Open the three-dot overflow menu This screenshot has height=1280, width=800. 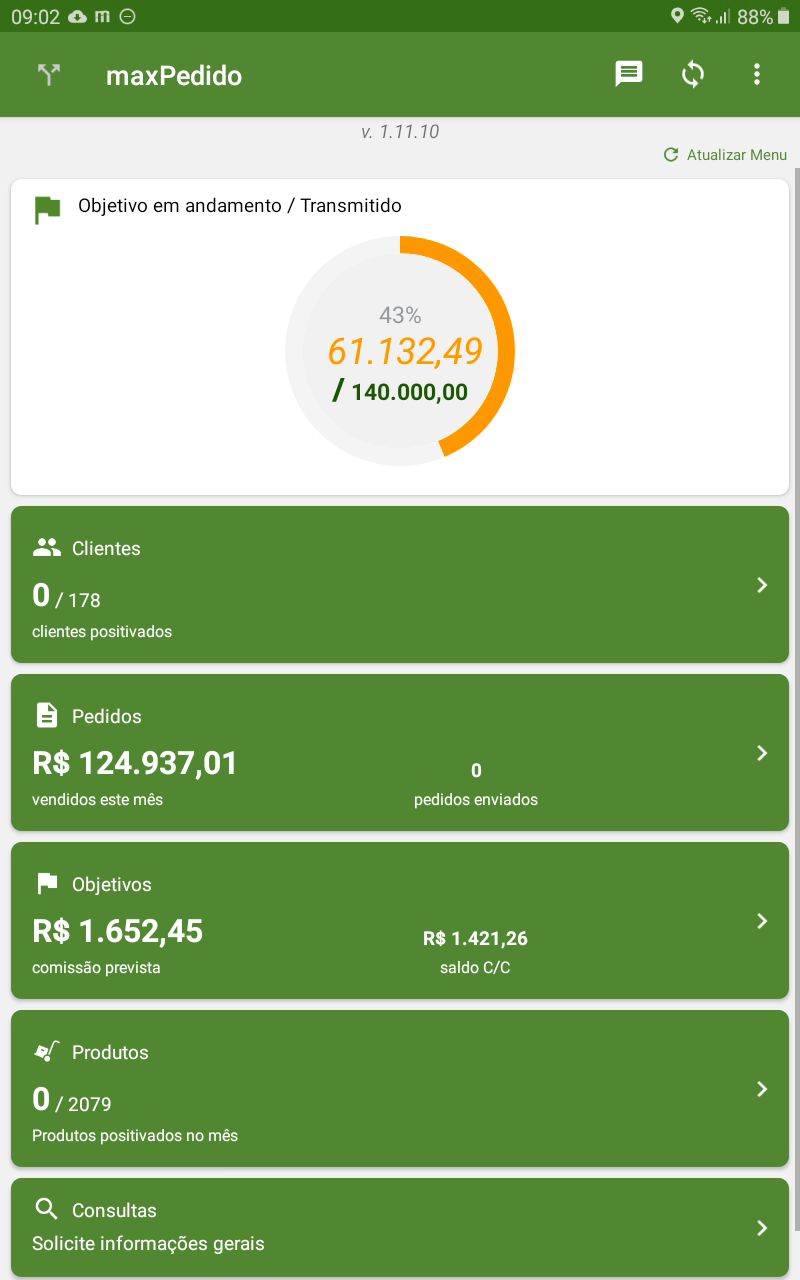click(x=757, y=74)
